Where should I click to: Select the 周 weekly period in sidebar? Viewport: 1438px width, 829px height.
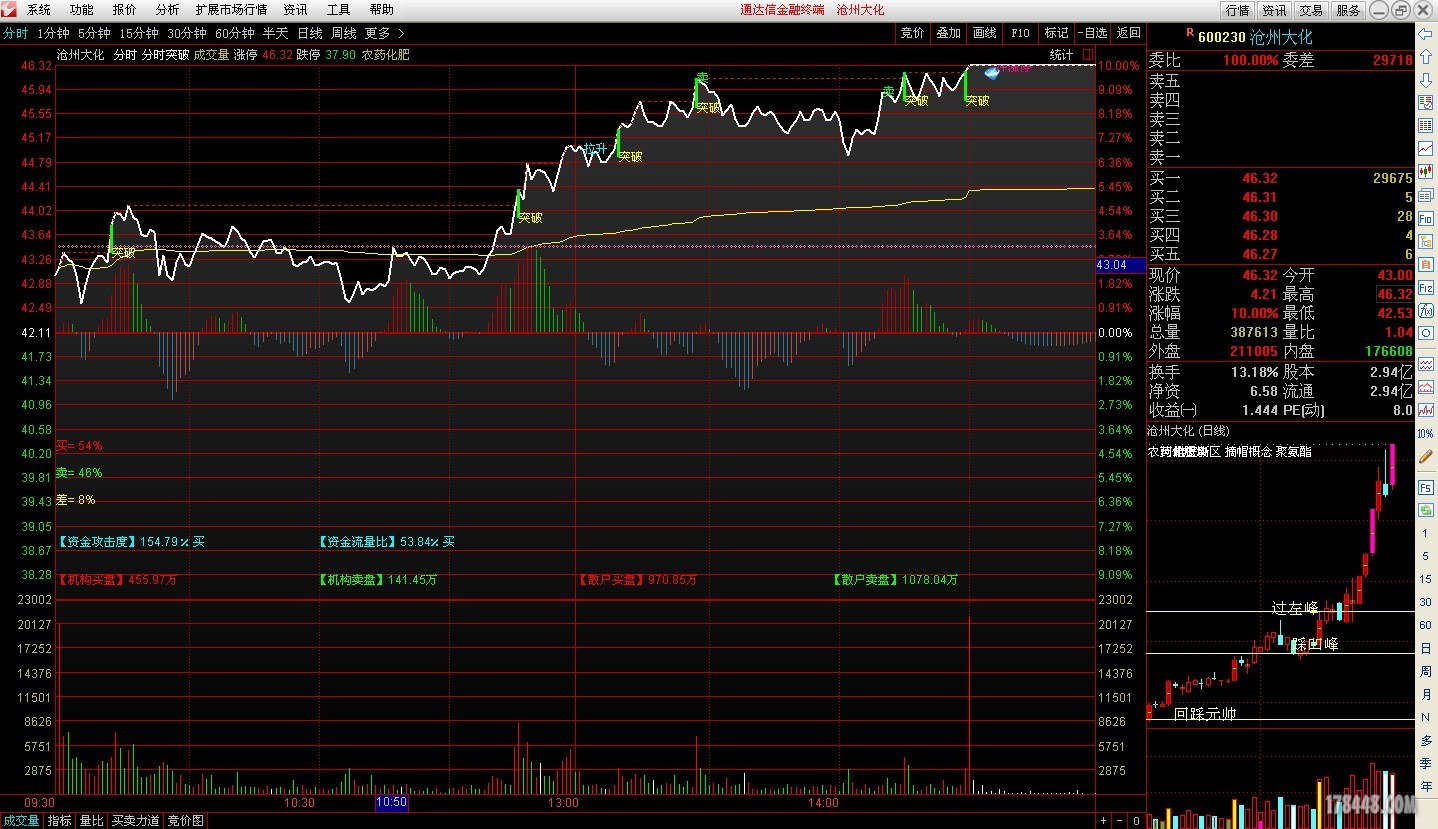pyautogui.click(x=1425, y=671)
